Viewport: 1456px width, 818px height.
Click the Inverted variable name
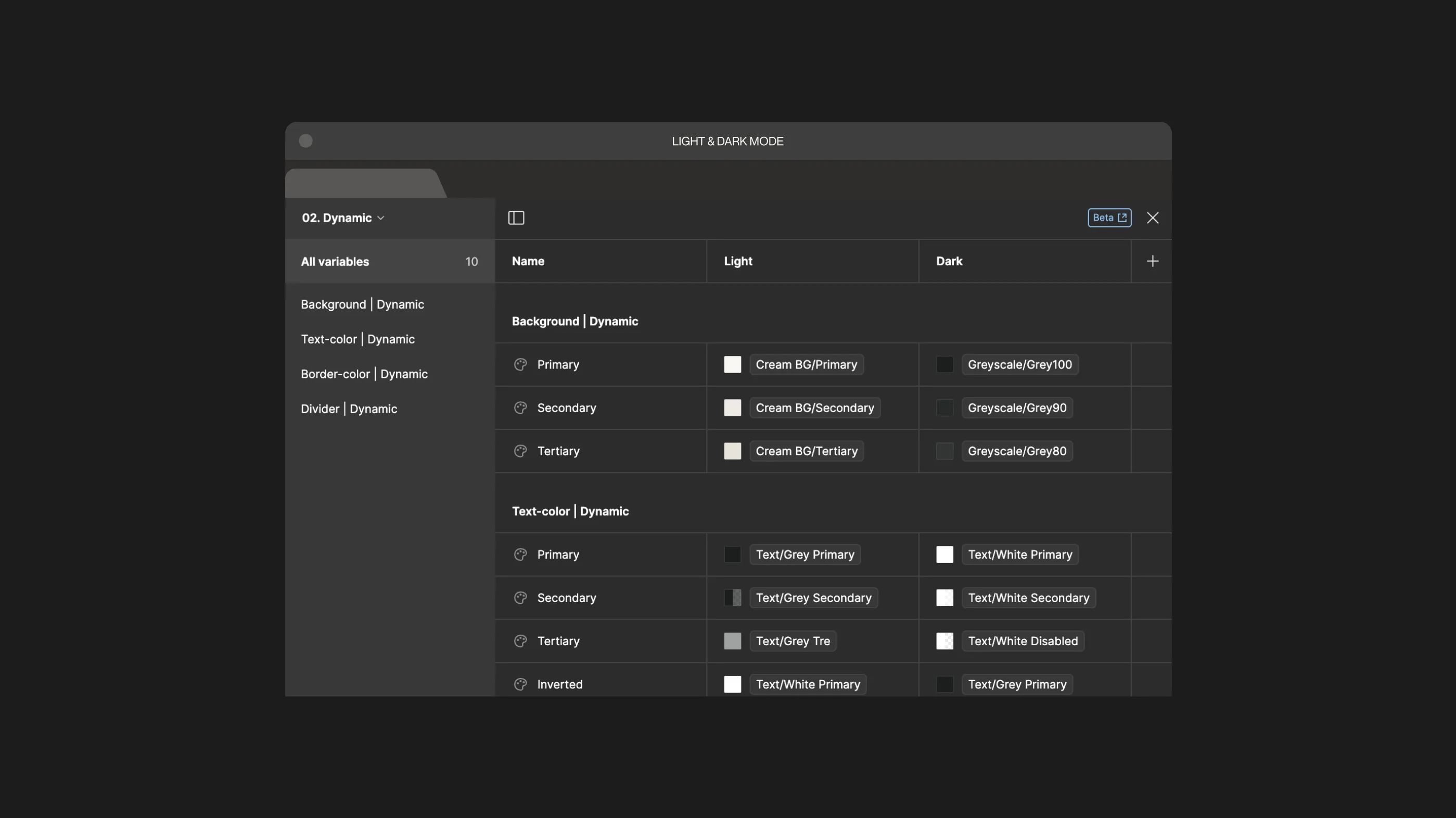pos(559,684)
